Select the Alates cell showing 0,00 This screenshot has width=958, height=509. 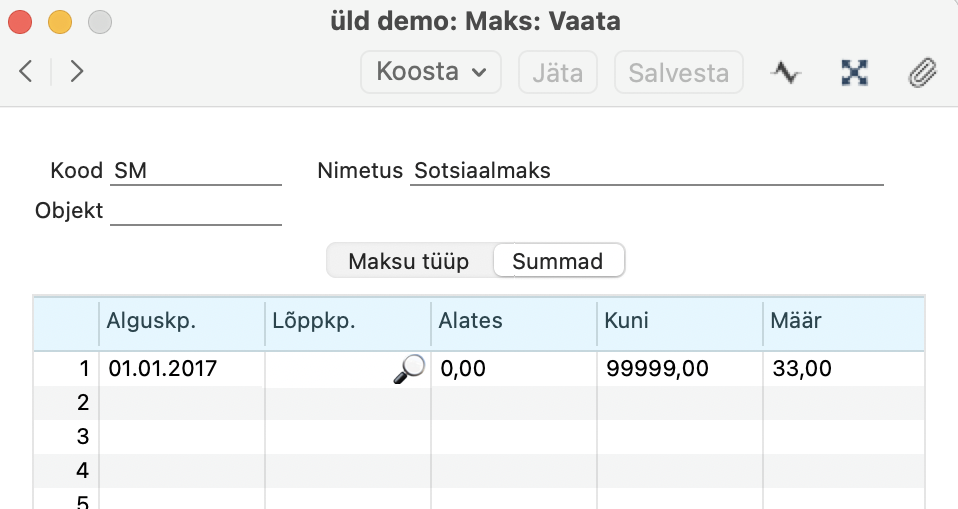pos(514,368)
